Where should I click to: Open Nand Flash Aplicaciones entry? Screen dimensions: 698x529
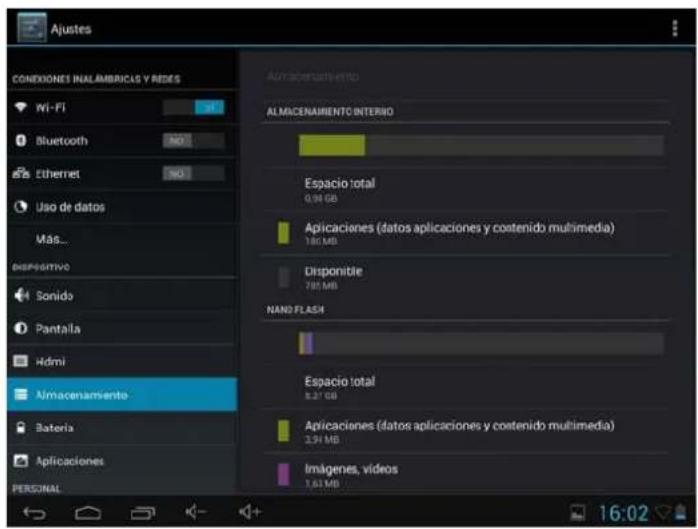(466, 431)
